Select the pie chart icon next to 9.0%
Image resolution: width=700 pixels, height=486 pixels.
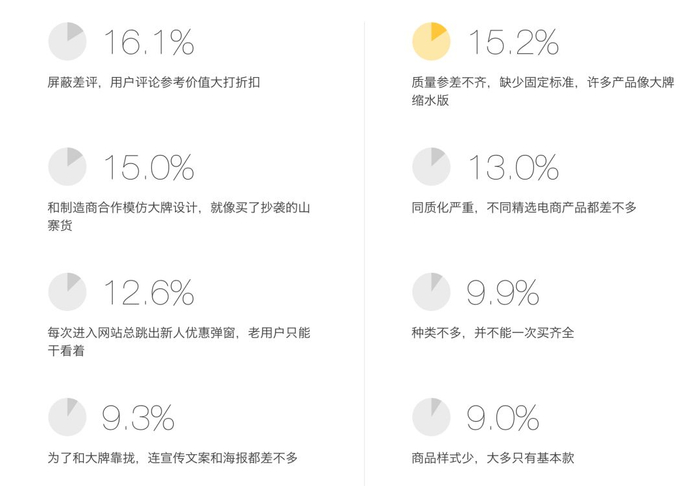pos(432,416)
